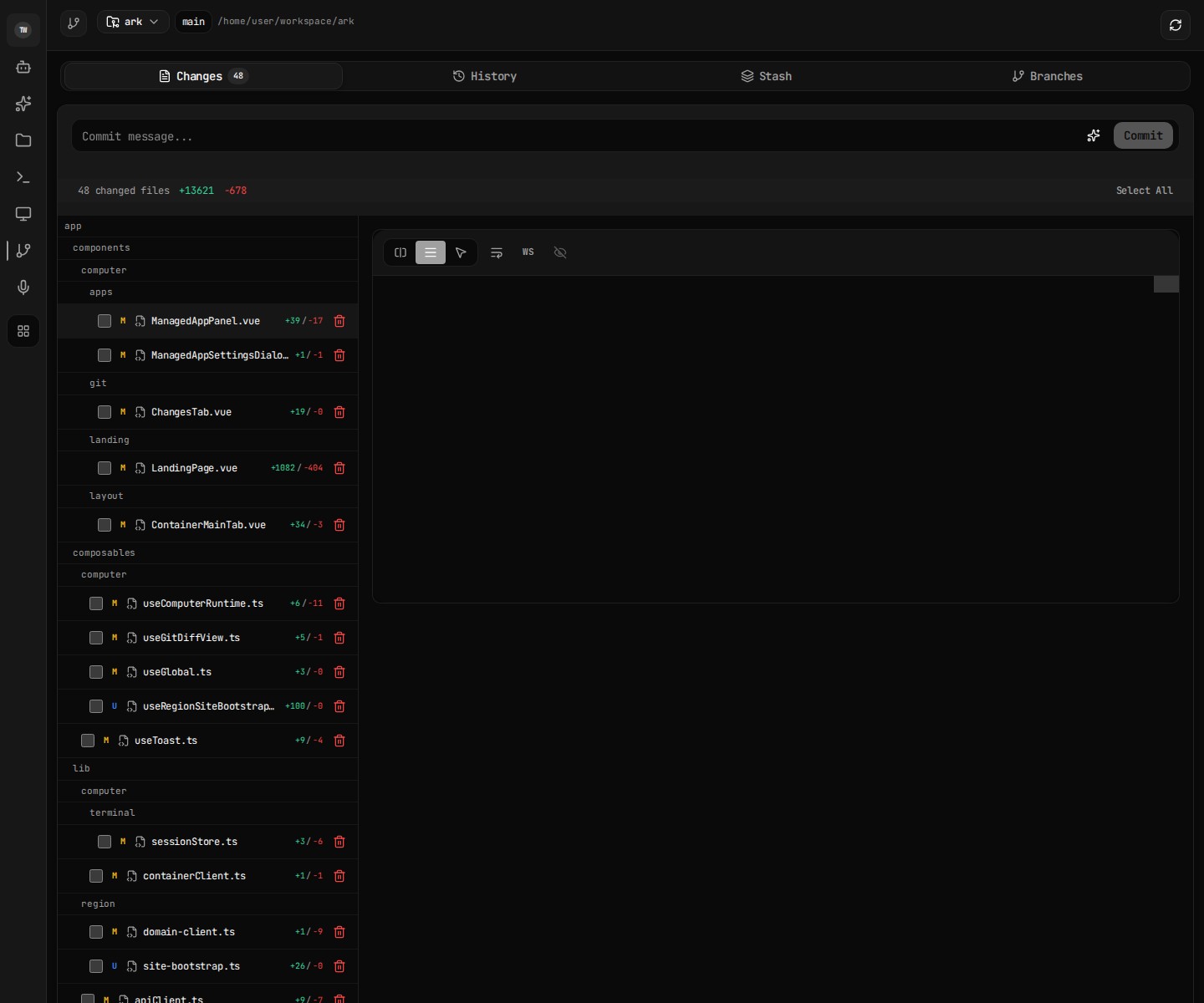This screenshot has width=1204, height=1003.
Task: Focus the commit message field
Action: [x=577, y=136]
